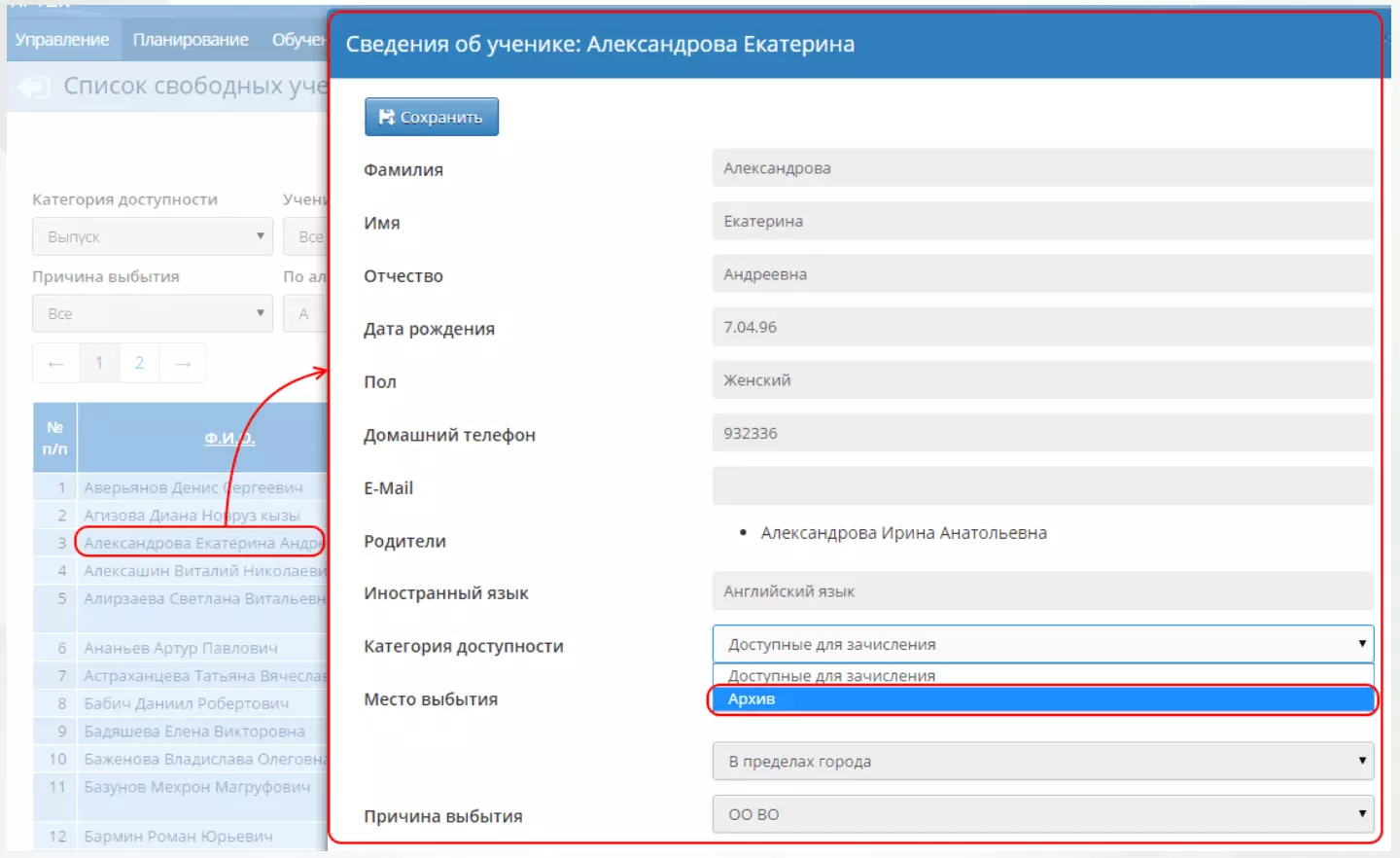Image resolution: width=1400 pixels, height=858 pixels.
Task: Open the Планирование menu
Action: [191, 40]
